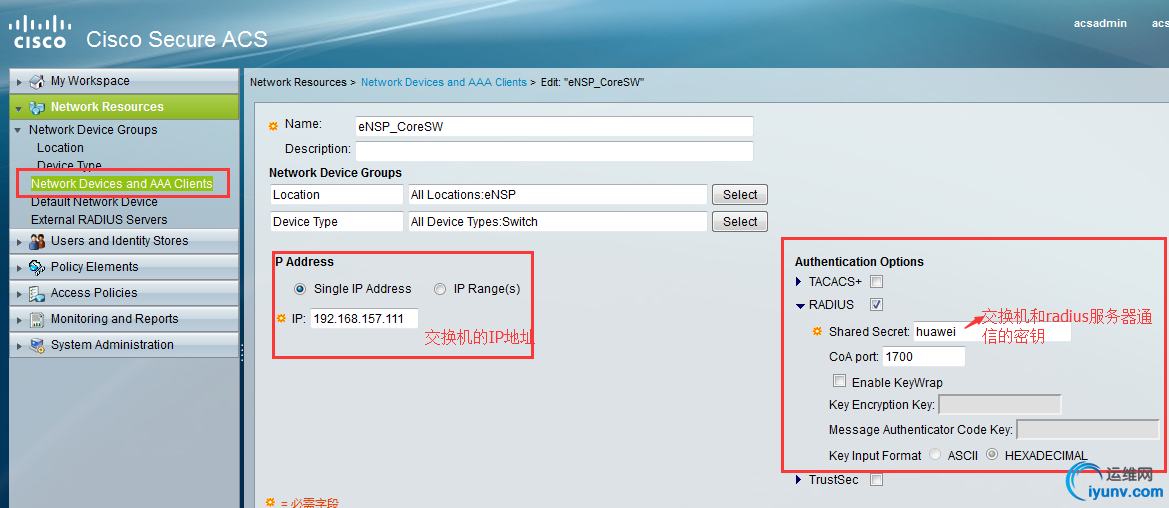
Task: Collapse Network Device Groups tree arrow
Action: click(x=17, y=130)
